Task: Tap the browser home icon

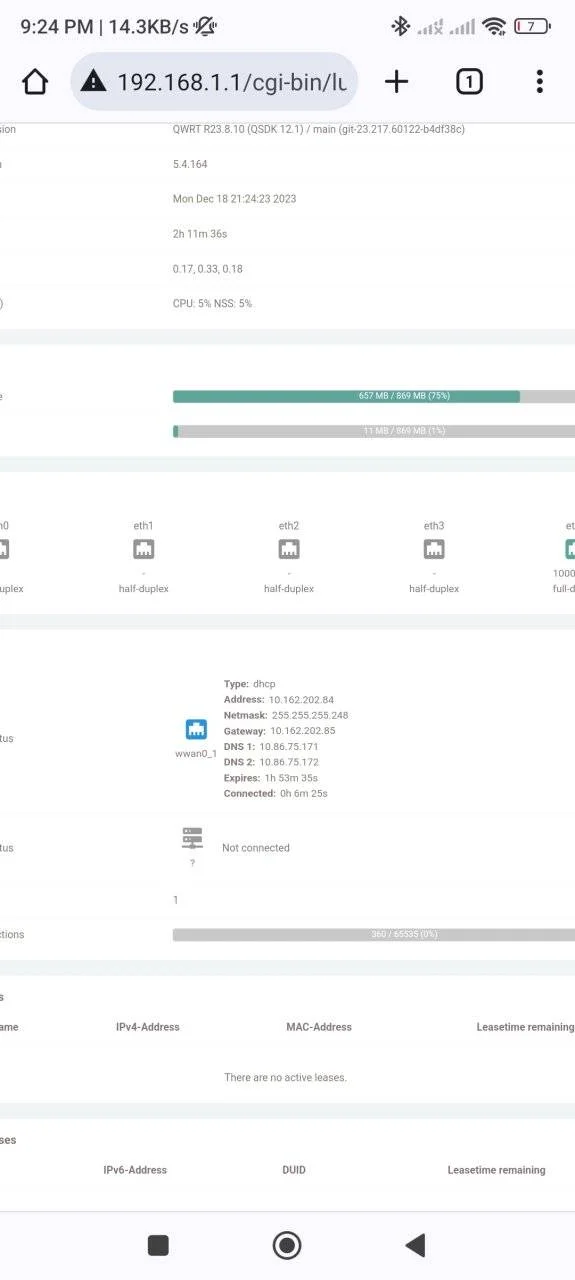Action: point(35,81)
